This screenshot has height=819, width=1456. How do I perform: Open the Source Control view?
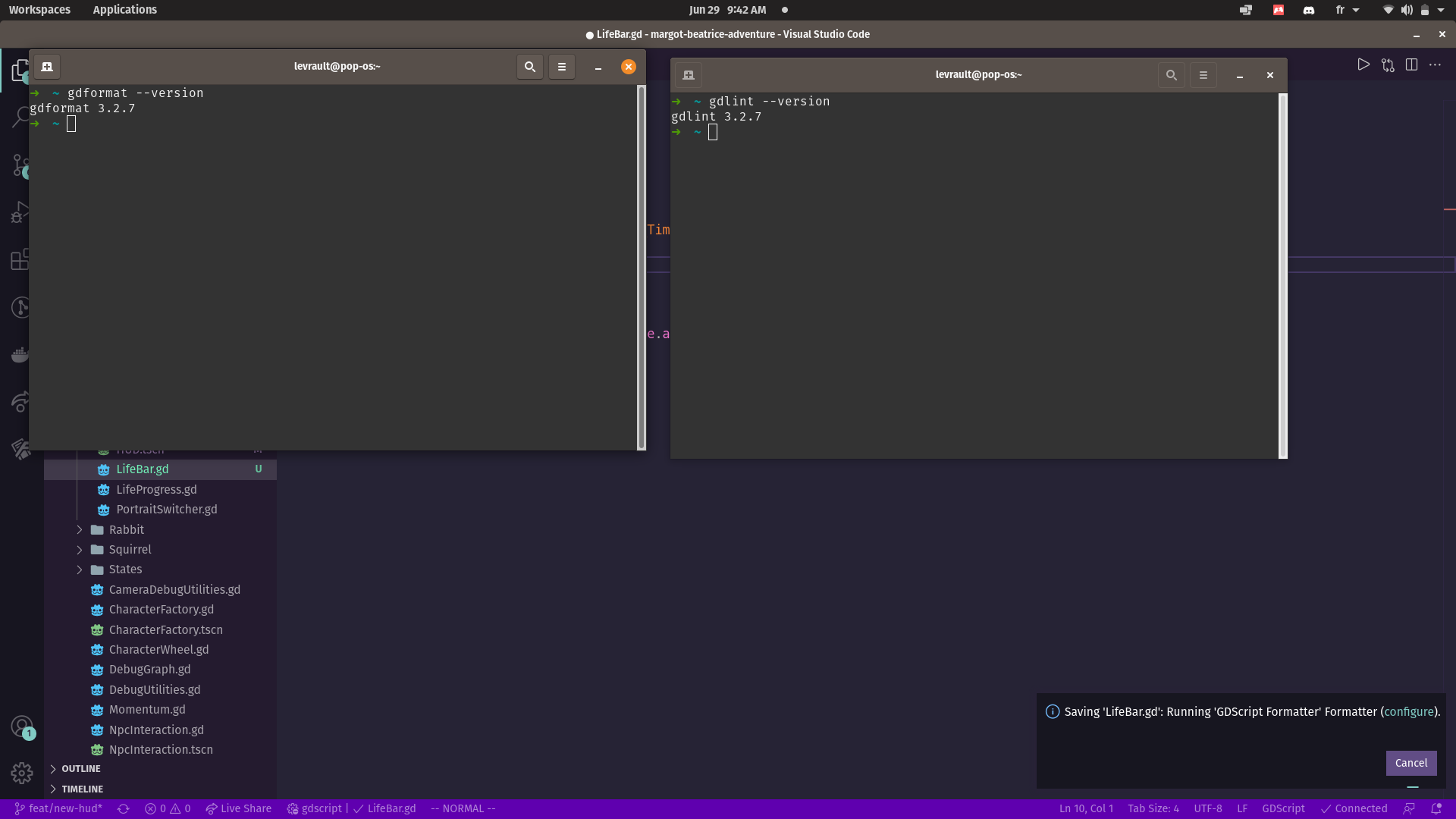(20, 165)
